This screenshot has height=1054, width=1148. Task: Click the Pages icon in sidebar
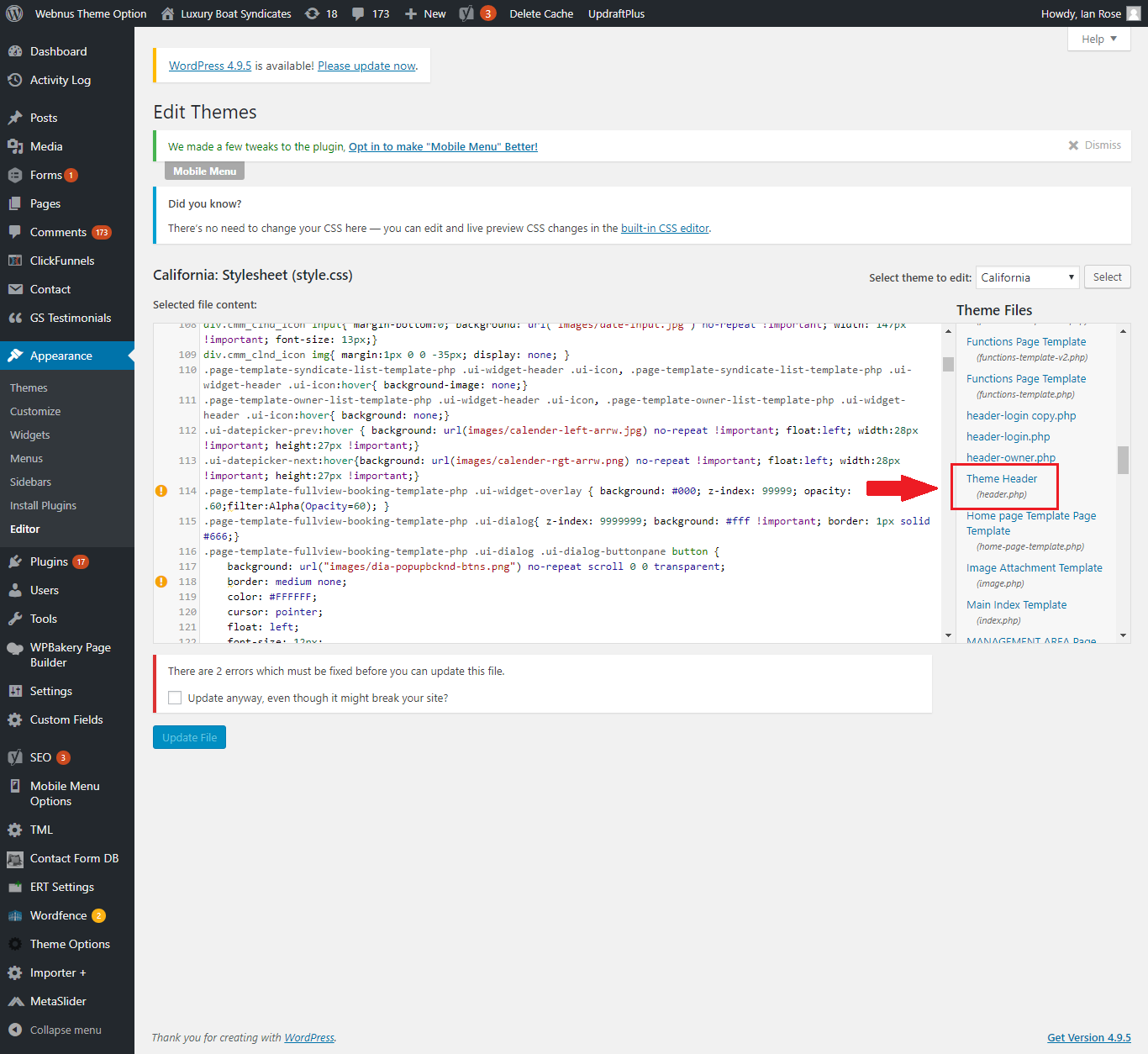15,203
